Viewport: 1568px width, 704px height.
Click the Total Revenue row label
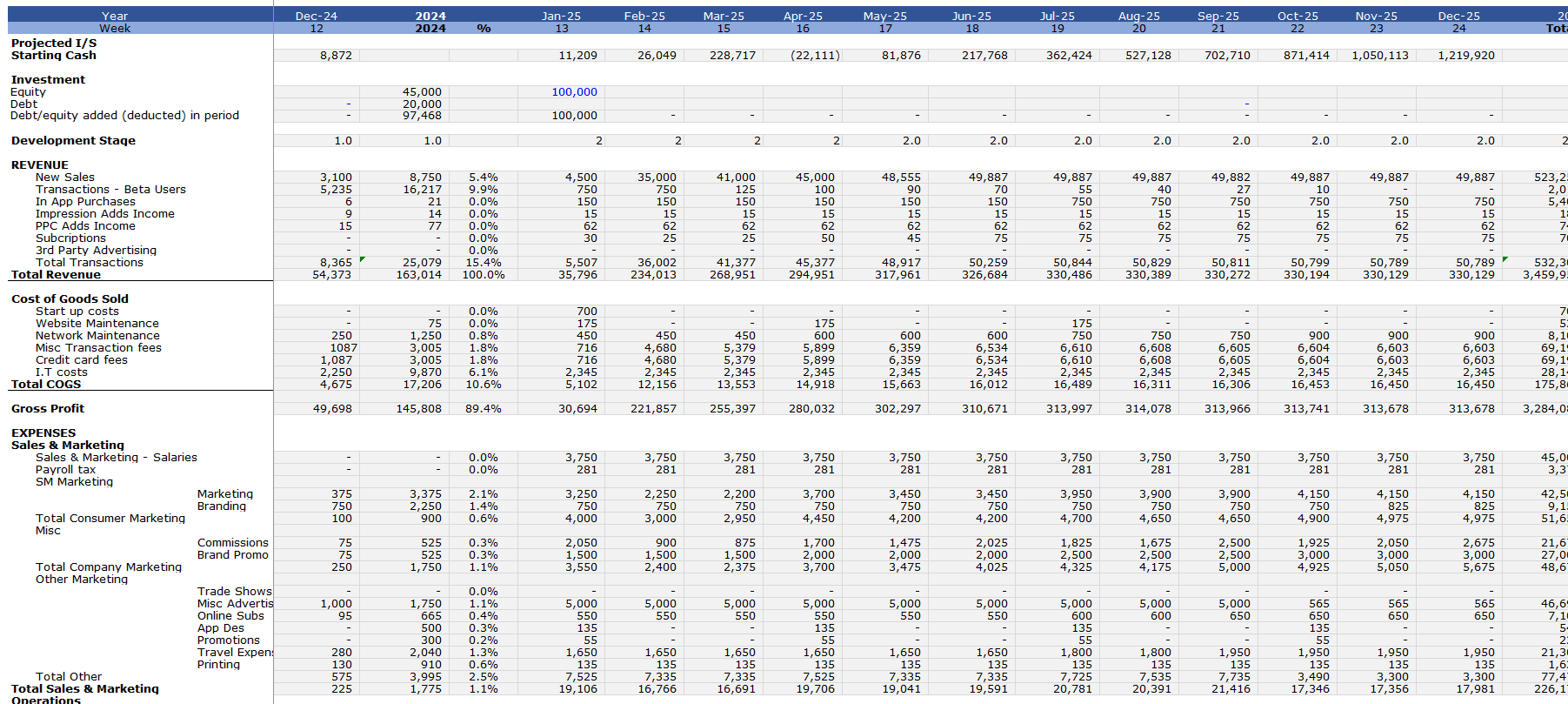[56, 274]
